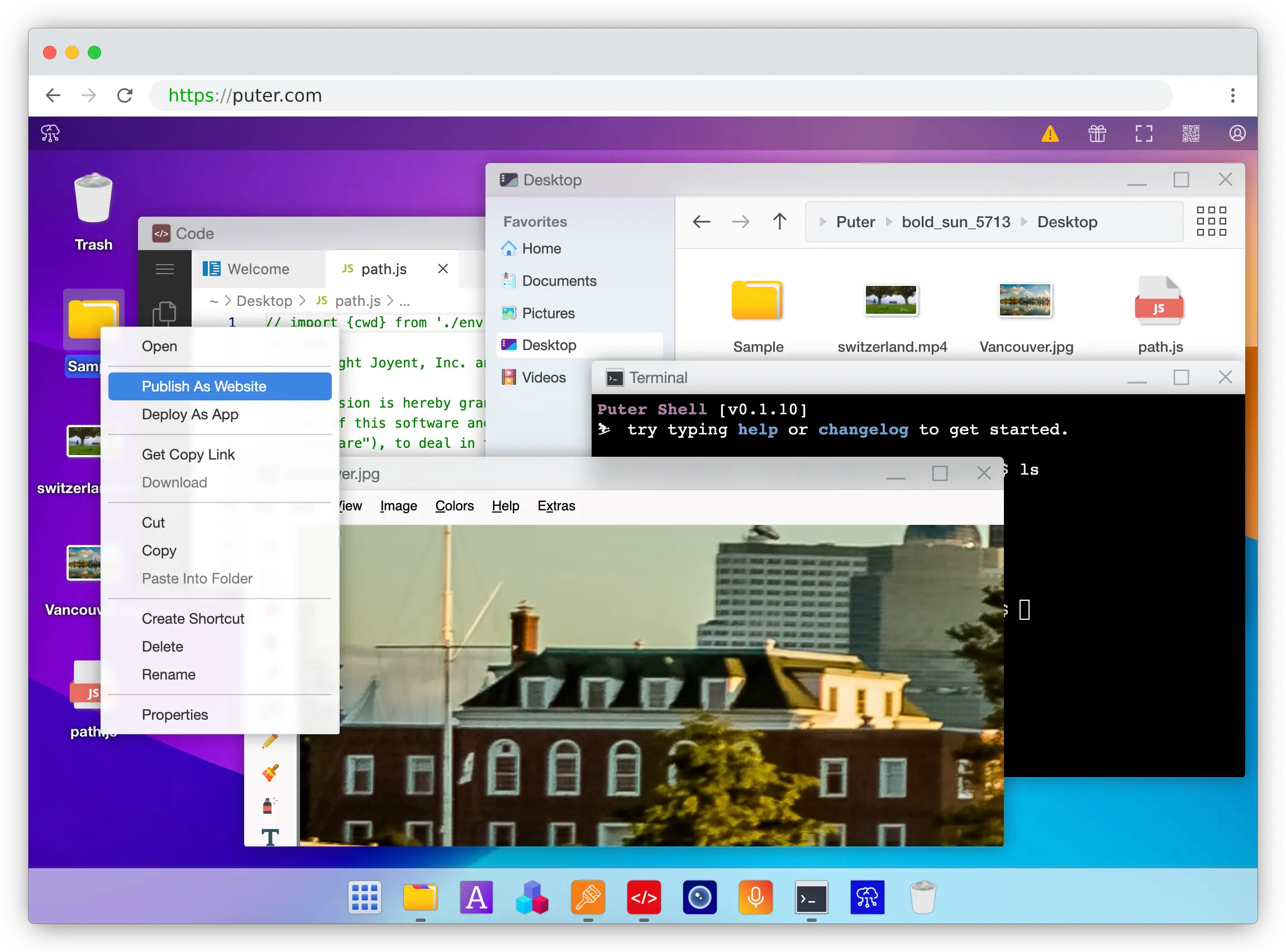Click the fullscreen toggle in browser toolbar

1144,132
